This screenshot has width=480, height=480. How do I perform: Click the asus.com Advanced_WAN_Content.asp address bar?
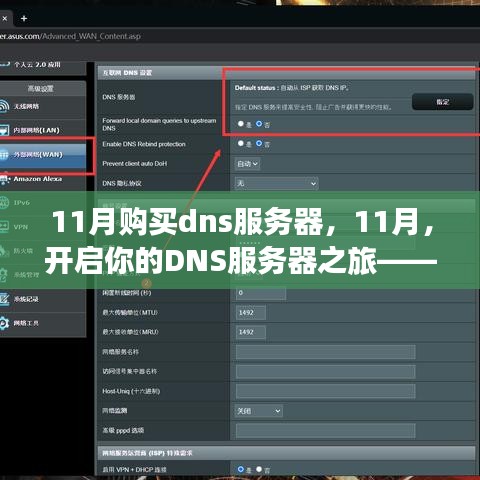click(70, 36)
